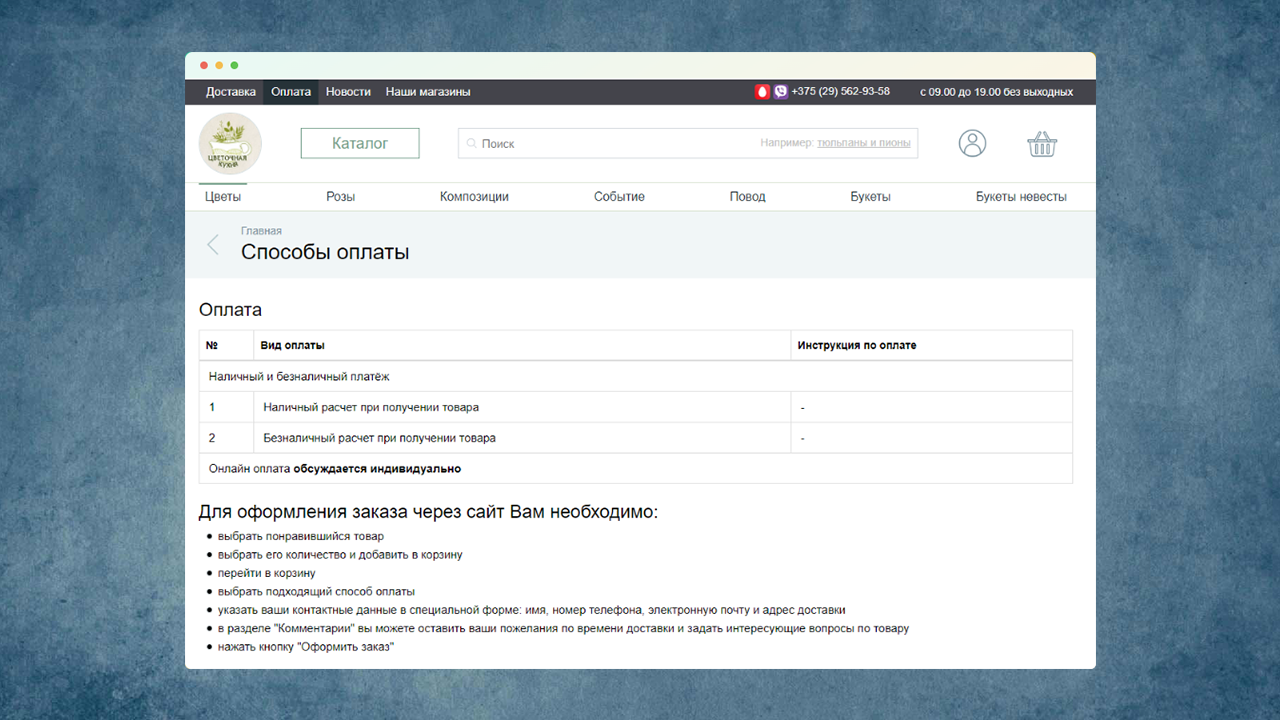Click the Наличный и безналичный платёж row
This screenshot has width=1280, height=720.
point(636,377)
